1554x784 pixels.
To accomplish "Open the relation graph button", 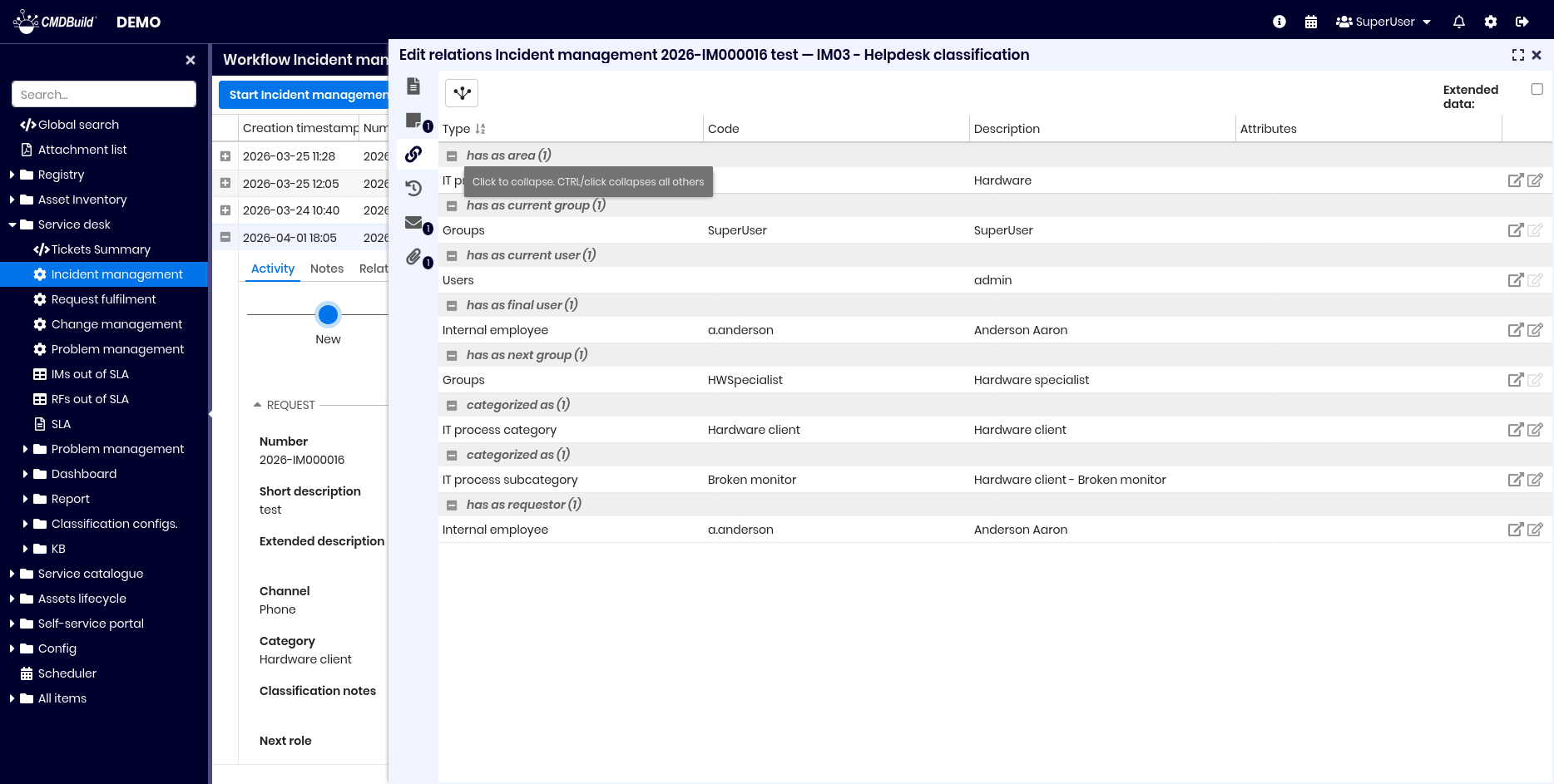I will (x=462, y=93).
